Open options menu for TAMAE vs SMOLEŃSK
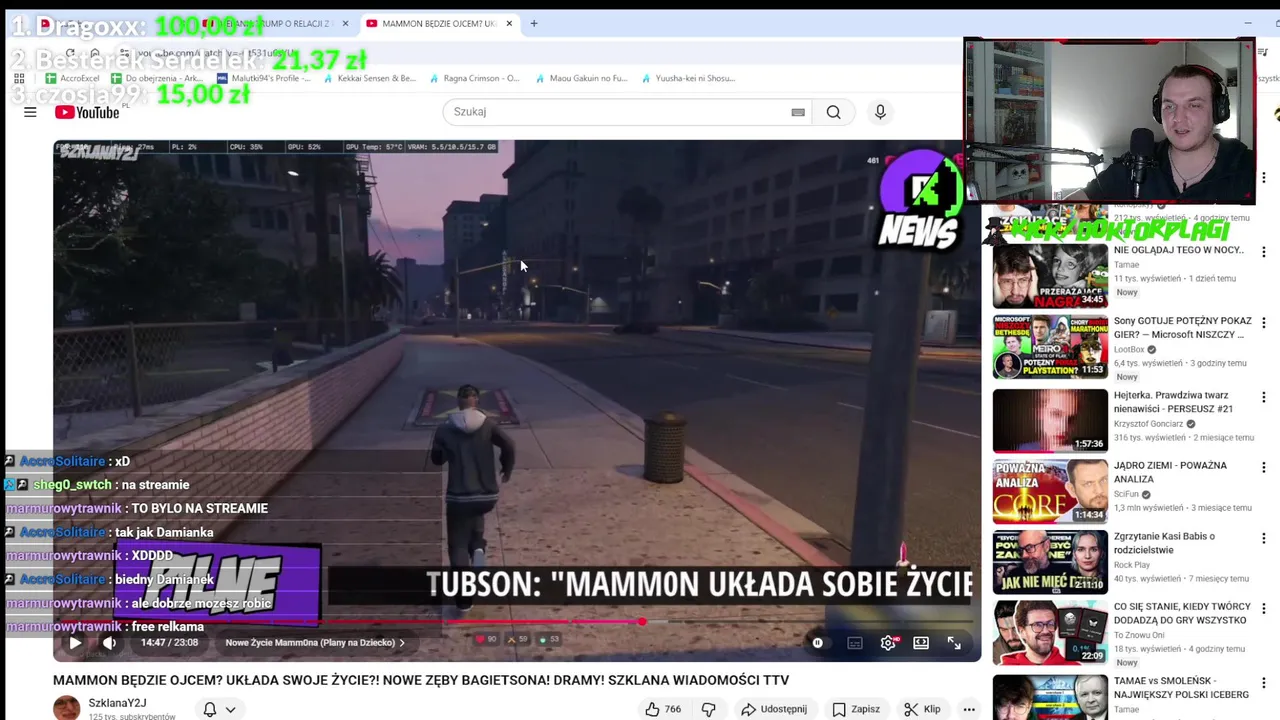 click(x=1263, y=682)
